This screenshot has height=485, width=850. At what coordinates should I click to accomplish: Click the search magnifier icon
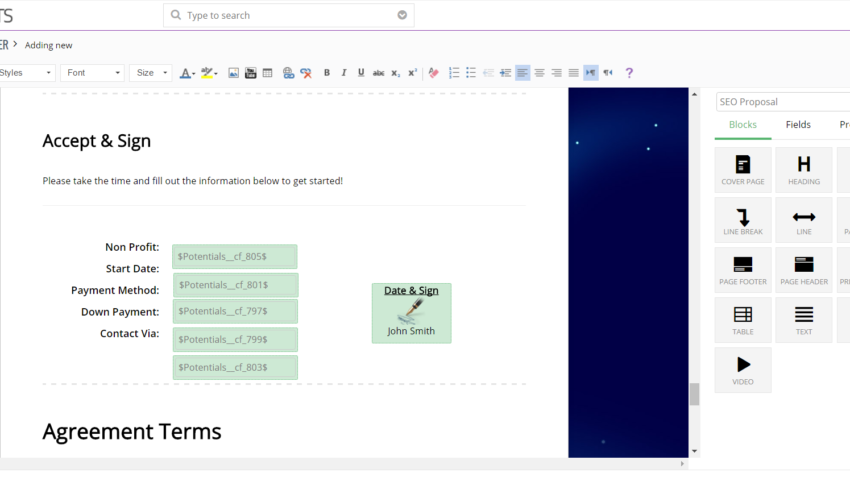(x=176, y=15)
